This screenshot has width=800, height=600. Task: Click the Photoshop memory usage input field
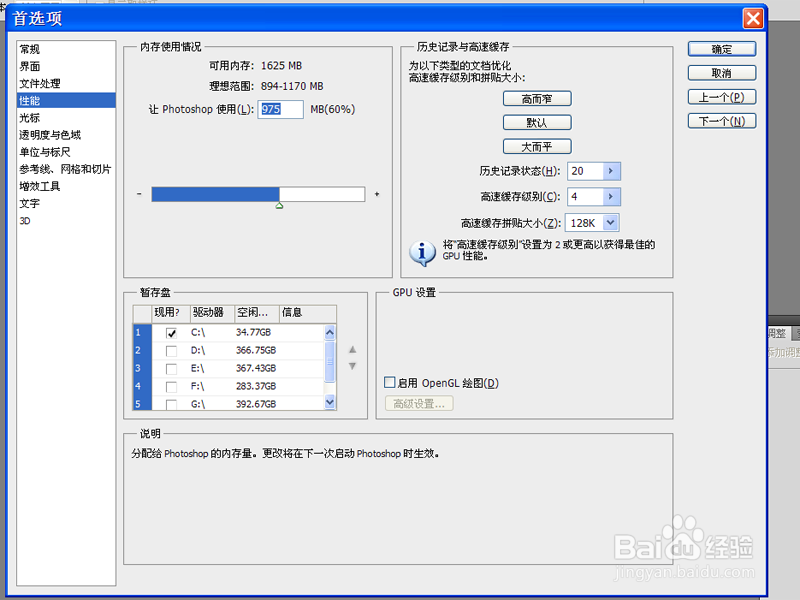coord(280,109)
